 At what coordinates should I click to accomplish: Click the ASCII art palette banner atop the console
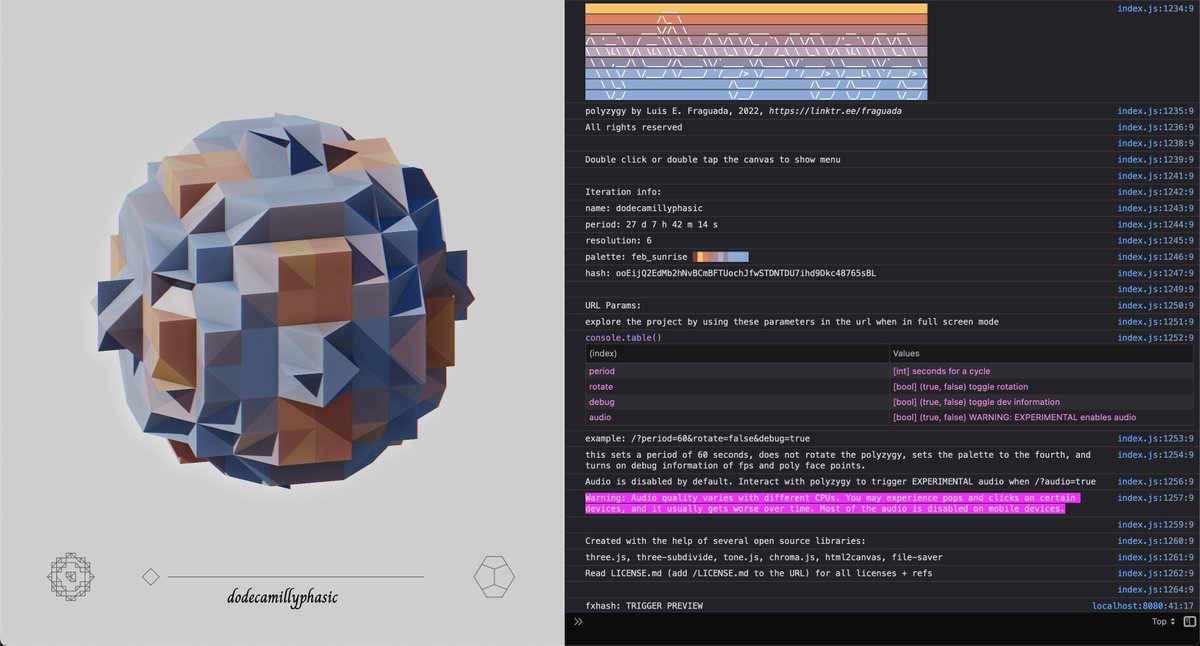(755, 50)
